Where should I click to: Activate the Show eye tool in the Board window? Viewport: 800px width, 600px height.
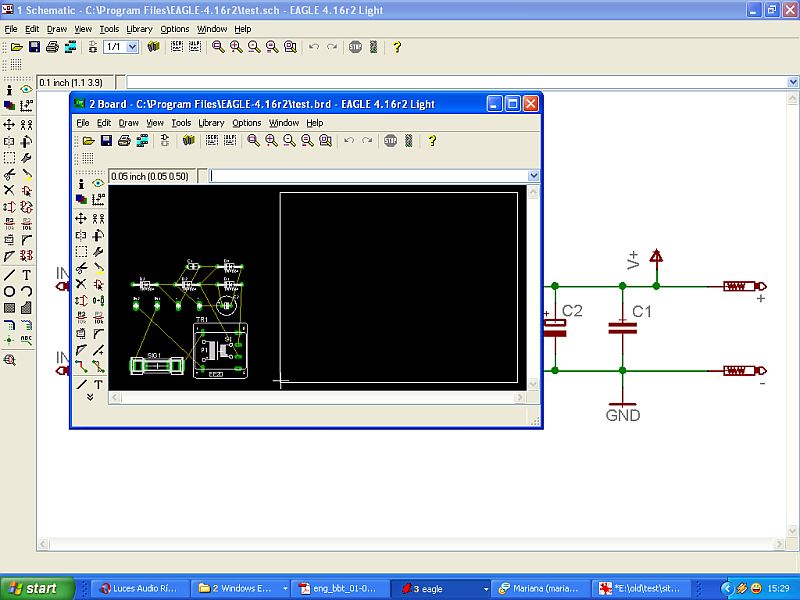pyautogui.click(x=98, y=183)
